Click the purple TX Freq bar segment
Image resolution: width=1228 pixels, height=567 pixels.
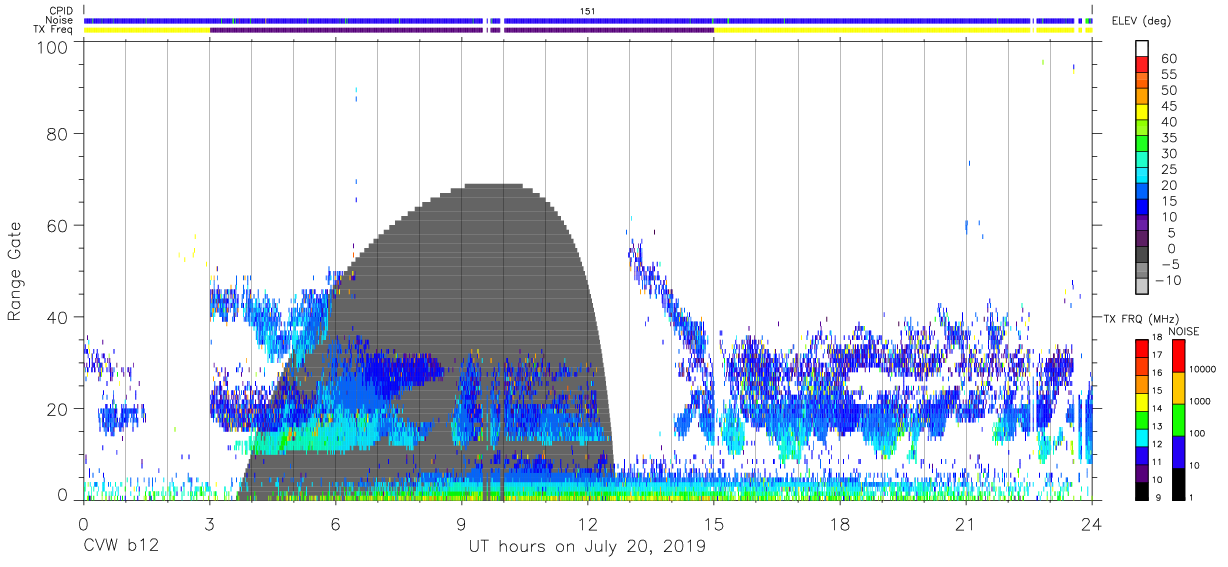pos(461,30)
